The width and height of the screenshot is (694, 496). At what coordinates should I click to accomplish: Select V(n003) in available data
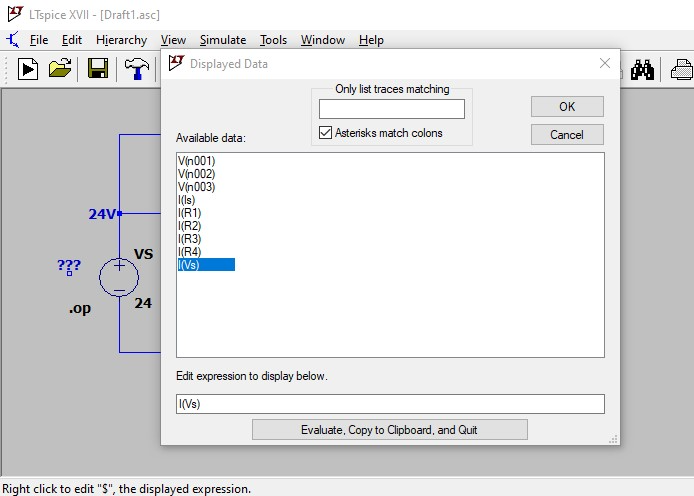[x=197, y=187]
